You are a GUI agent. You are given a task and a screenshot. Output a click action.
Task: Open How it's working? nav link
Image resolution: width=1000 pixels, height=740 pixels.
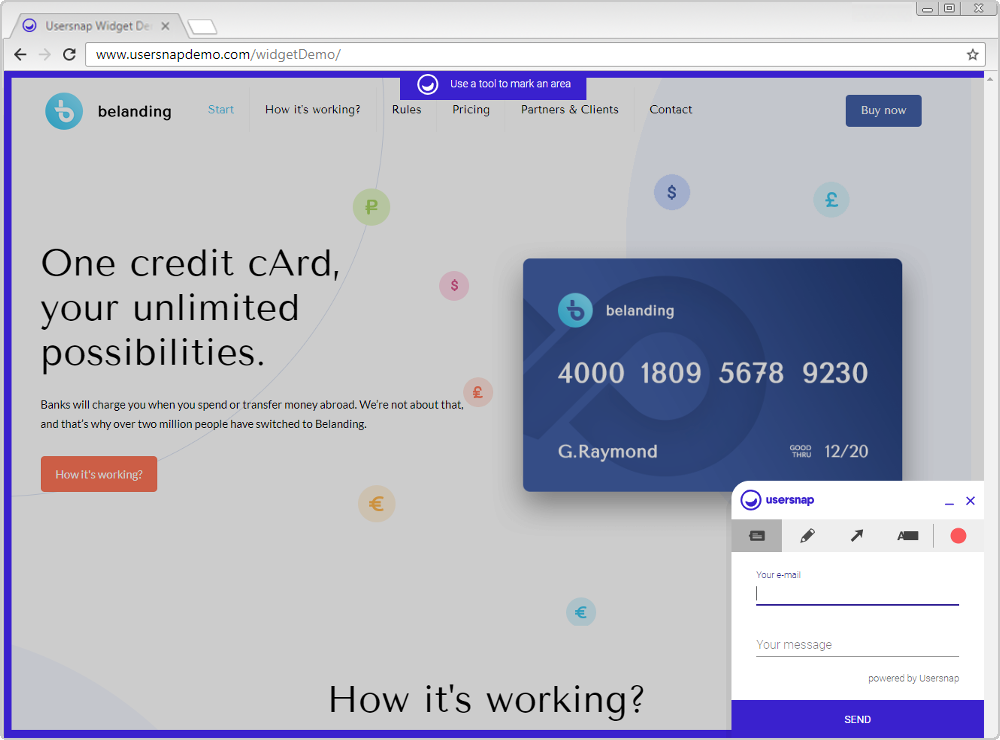(x=312, y=110)
